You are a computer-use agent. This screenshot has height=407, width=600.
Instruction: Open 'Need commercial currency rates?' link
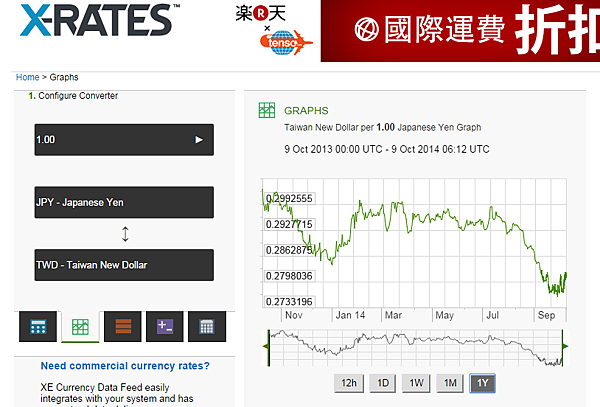[x=125, y=366]
